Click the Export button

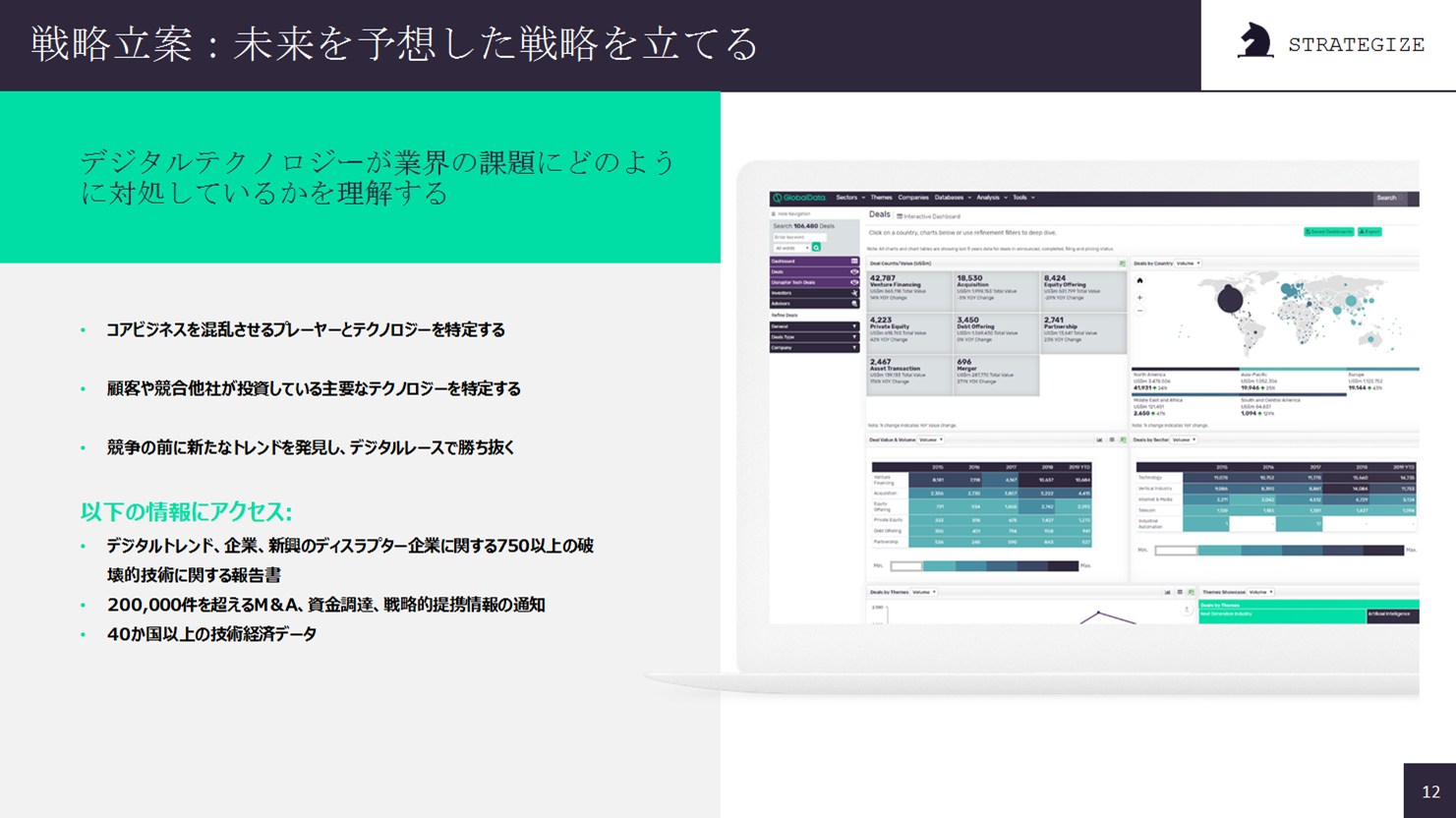pos(1369,232)
